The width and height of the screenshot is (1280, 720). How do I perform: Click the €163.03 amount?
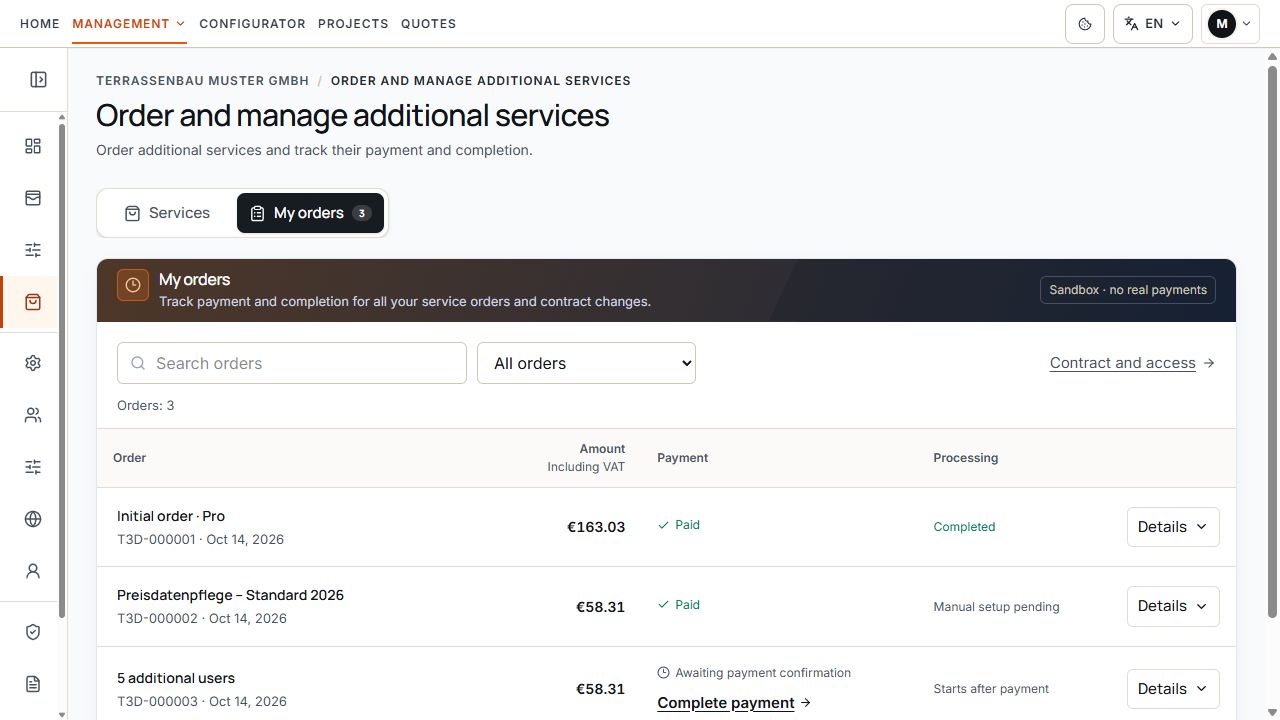[x=596, y=527]
